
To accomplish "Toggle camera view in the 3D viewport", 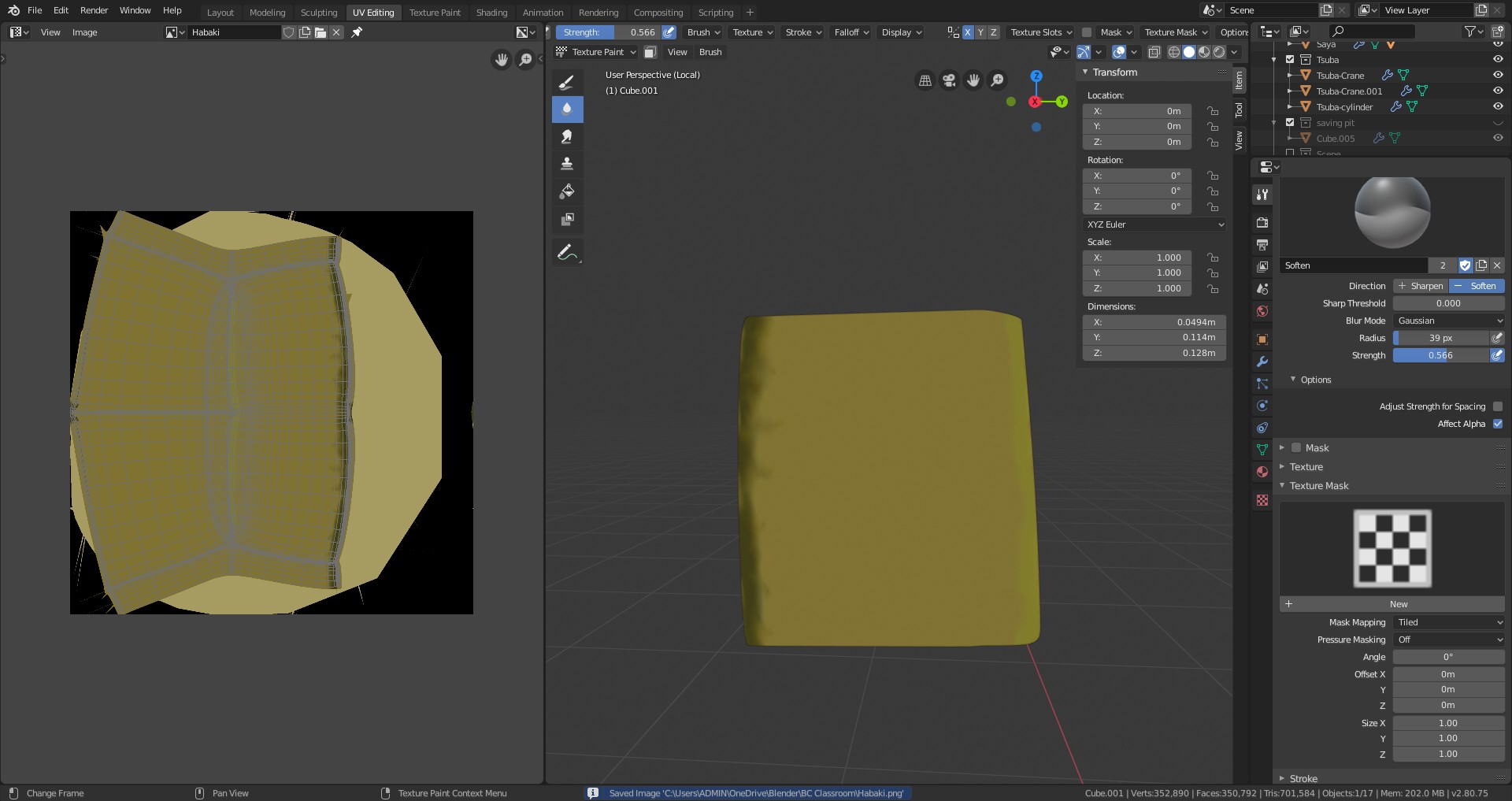I will pos(950,80).
